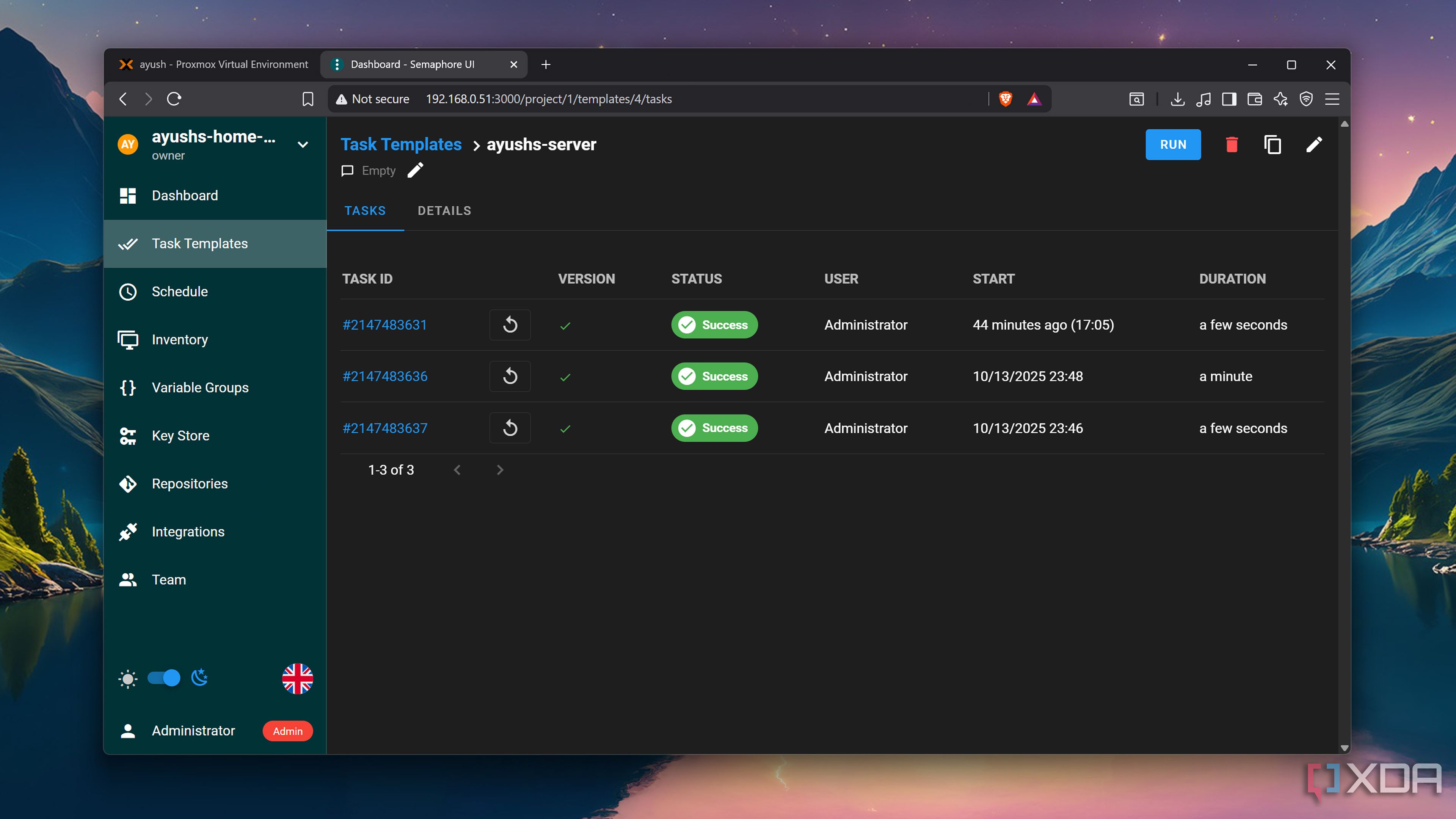Click the UK flag language icon
The image size is (1456, 819).
[297, 678]
